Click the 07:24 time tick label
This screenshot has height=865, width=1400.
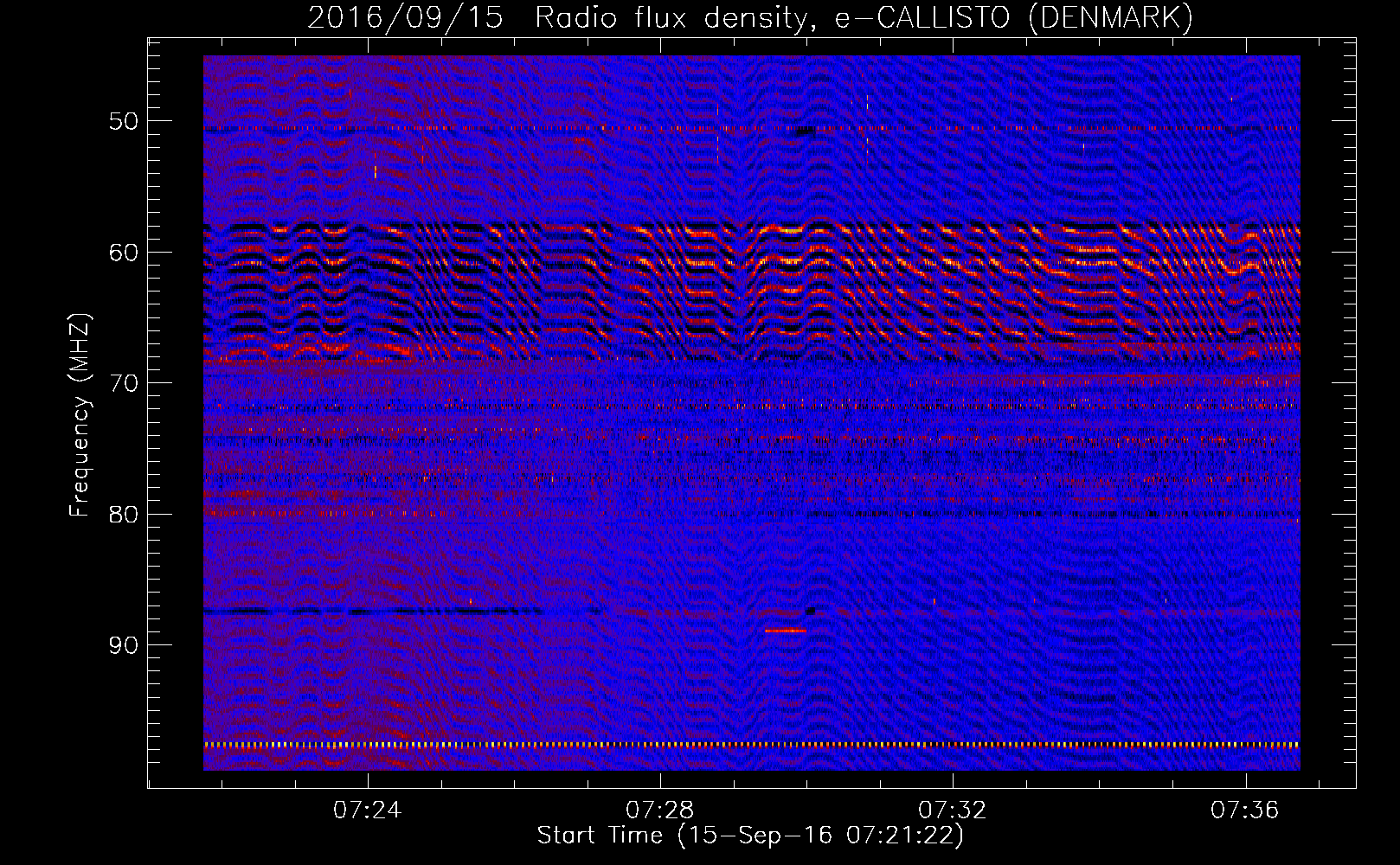(x=368, y=811)
